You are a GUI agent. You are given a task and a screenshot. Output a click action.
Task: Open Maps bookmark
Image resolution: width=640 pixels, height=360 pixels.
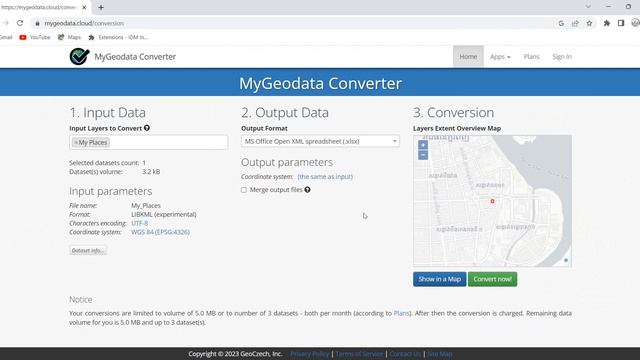tap(69, 37)
